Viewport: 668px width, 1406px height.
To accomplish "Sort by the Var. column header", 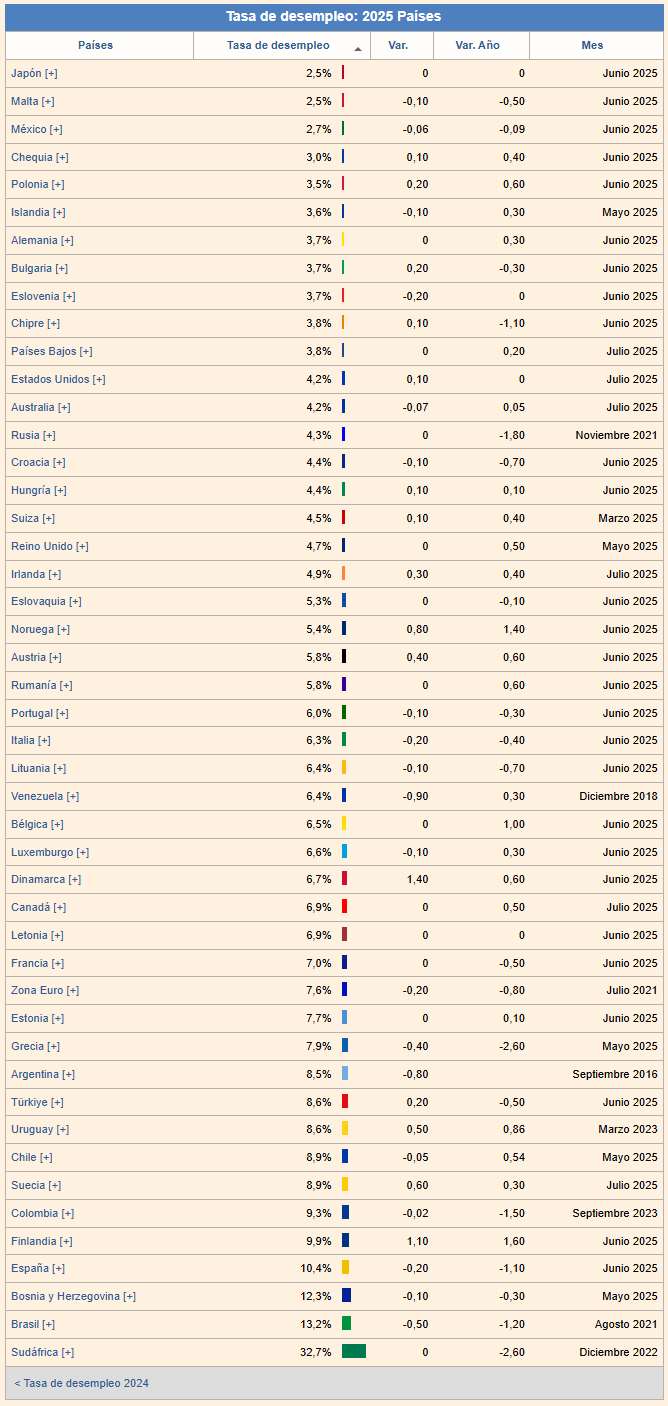I will (x=398, y=46).
